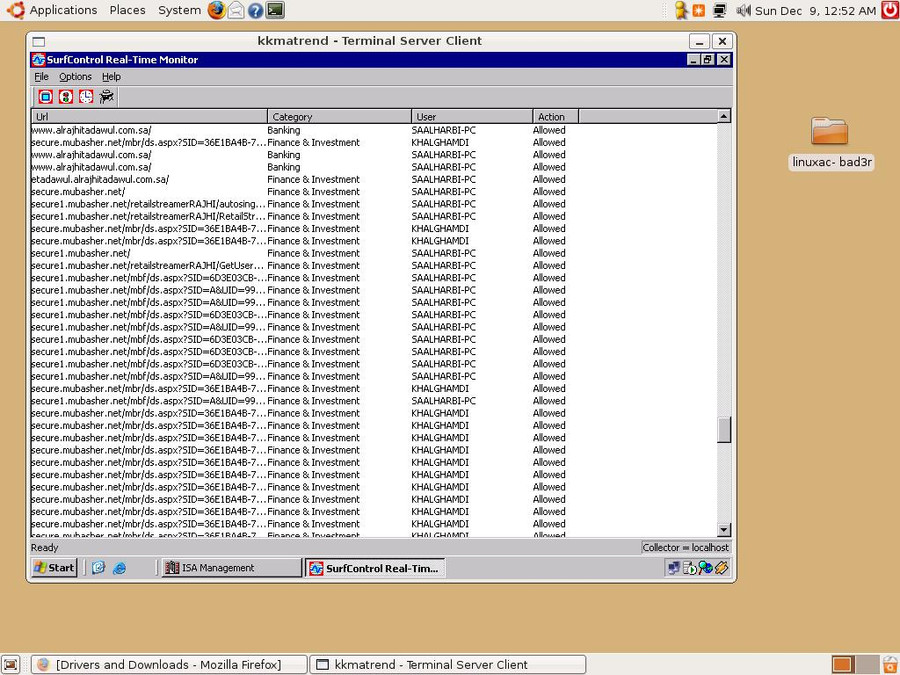Click the vertical scrollbar thumb
This screenshot has height=675, width=900.
click(724, 430)
